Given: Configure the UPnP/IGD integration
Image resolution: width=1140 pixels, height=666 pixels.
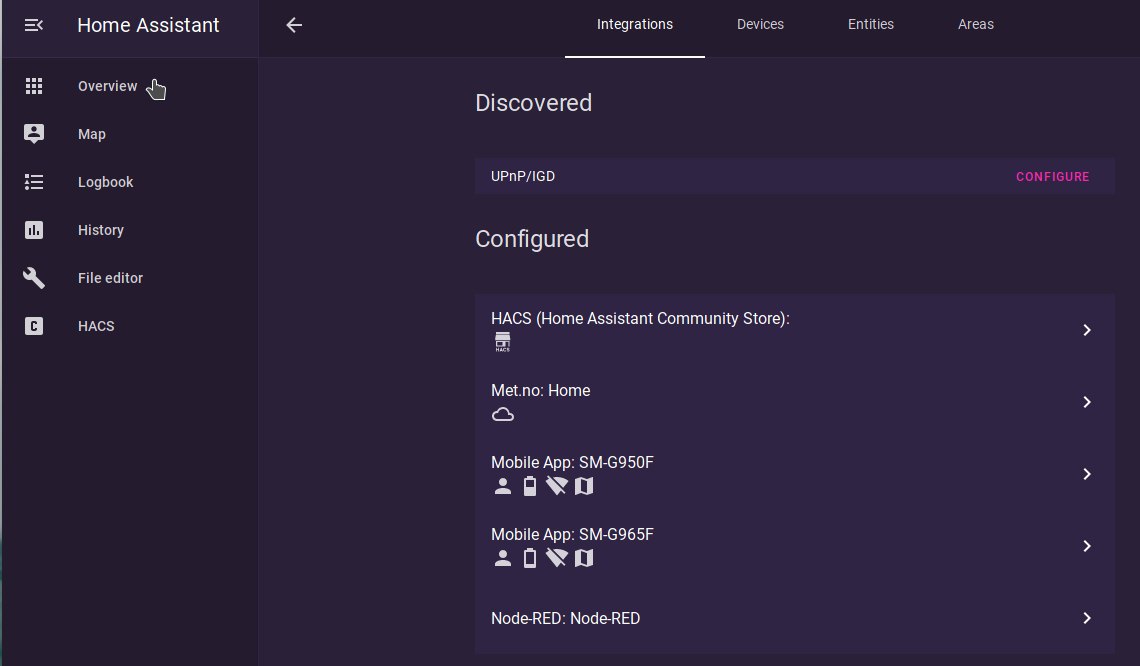Looking at the screenshot, I should 1052,177.
